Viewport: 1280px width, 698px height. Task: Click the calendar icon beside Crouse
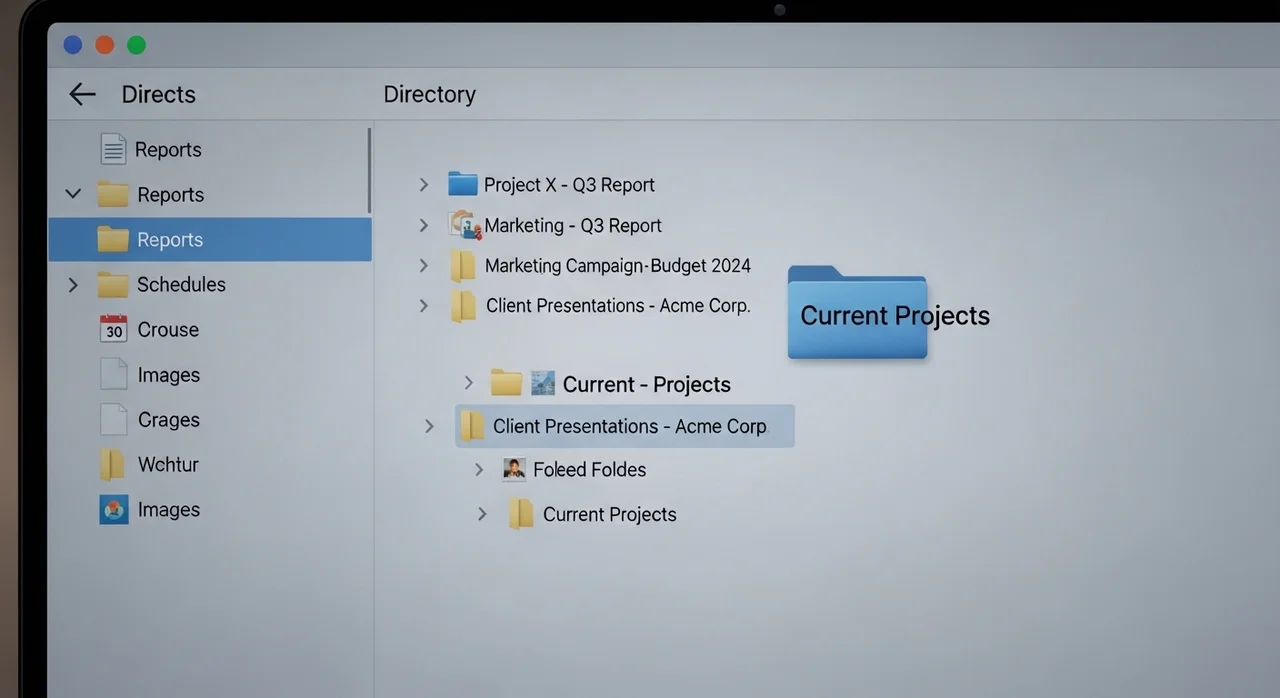pos(114,329)
